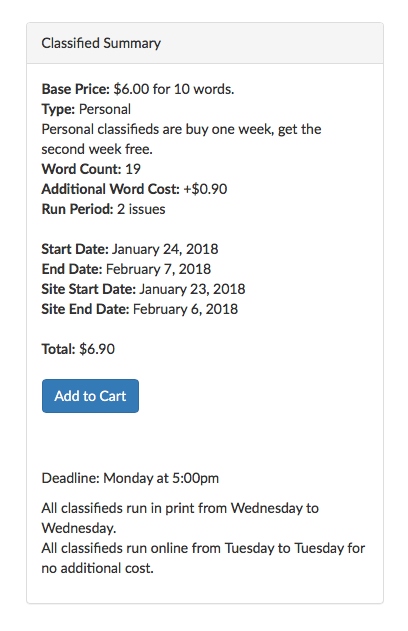This screenshot has width=408, height=631.
Task: Select the End Date February 7, 2018 line
Action: pos(126,269)
